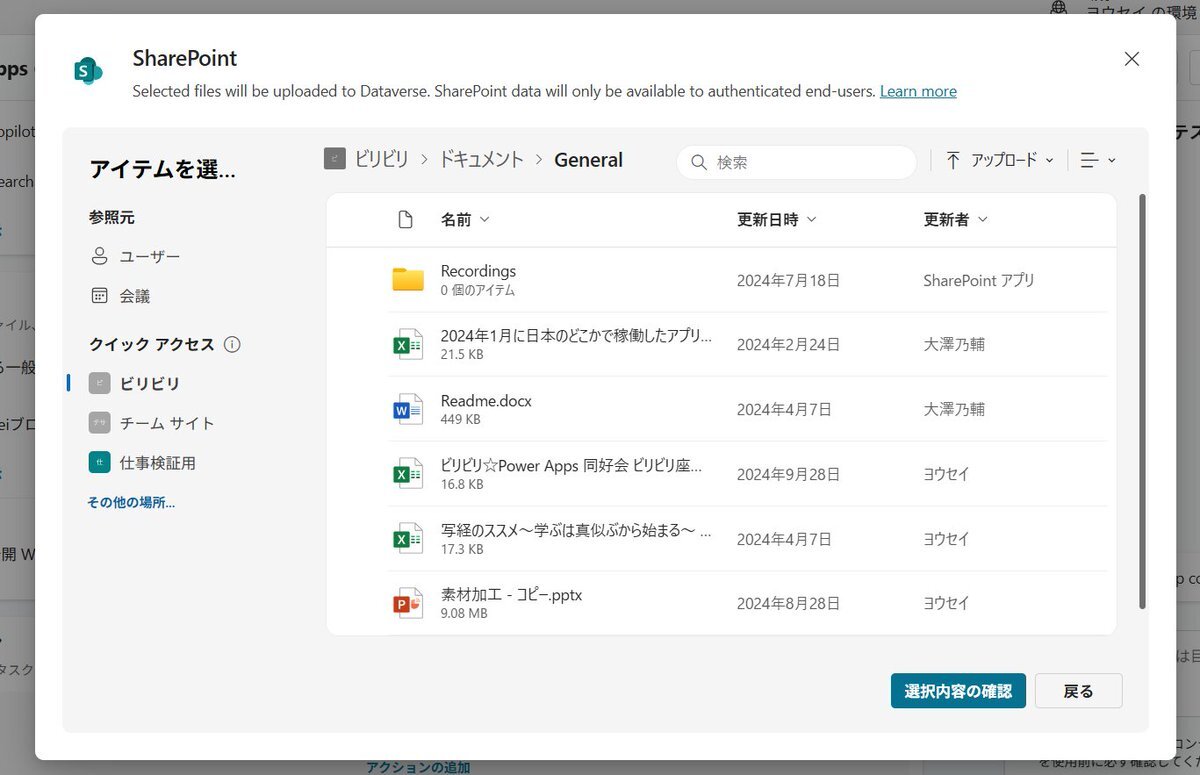Screen dimensions: 1200x775
Task: Select ビリビリ☆Power Apps 同好会 file
Action: [x=571, y=466]
